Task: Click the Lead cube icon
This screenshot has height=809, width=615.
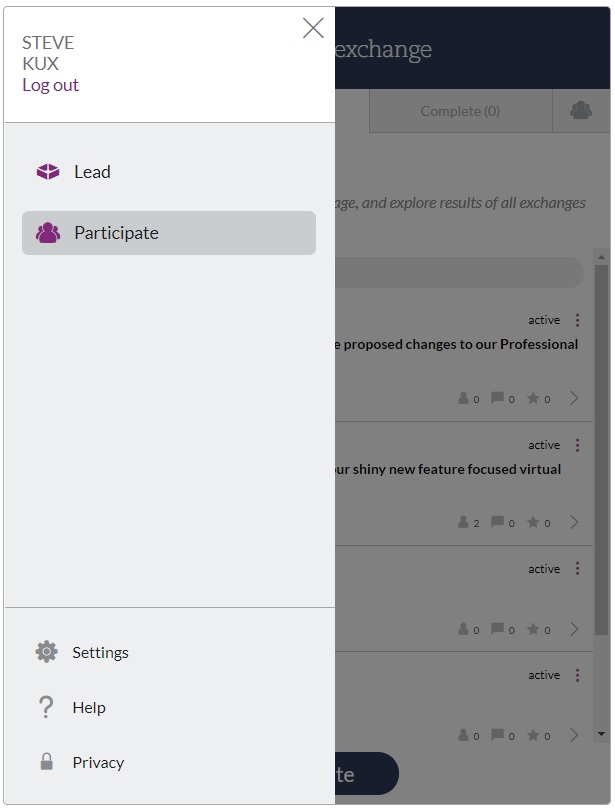Action: (x=48, y=171)
